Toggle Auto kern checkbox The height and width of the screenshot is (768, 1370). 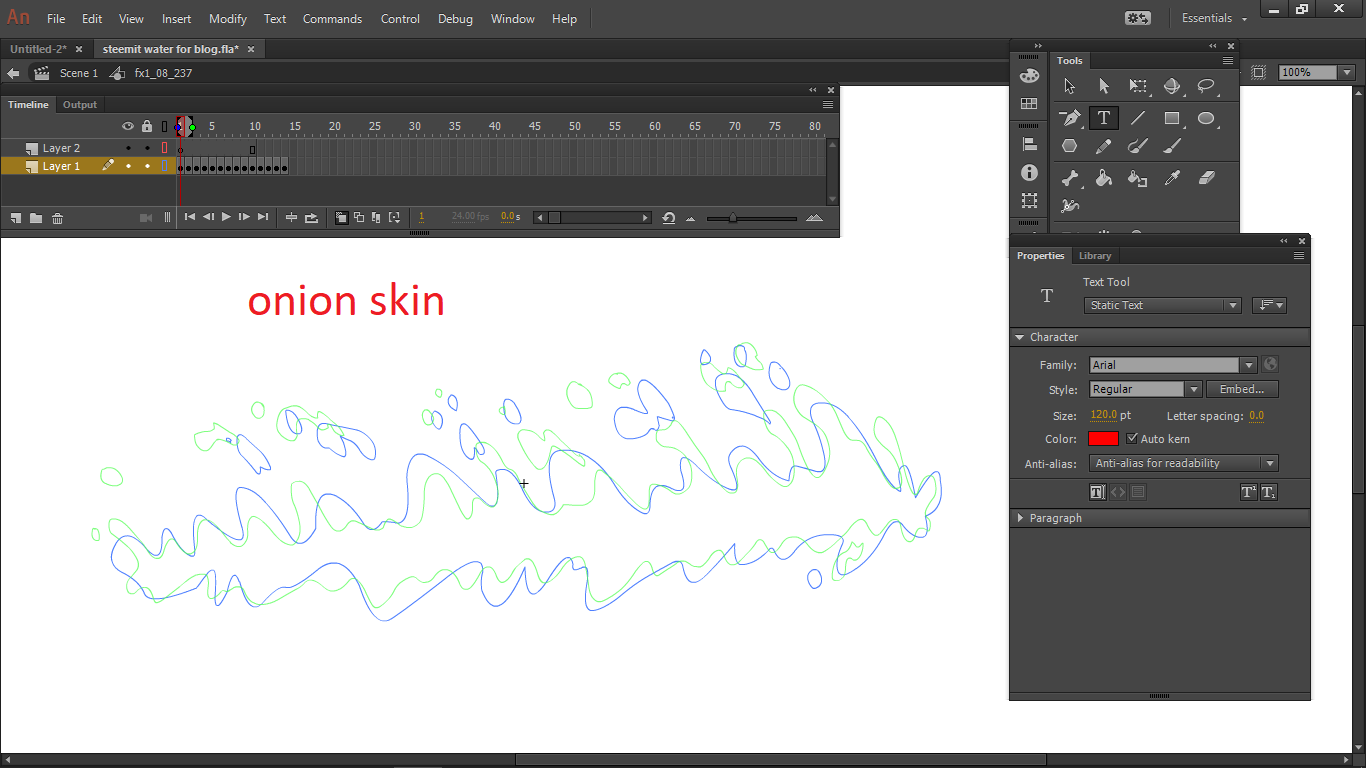coord(1132,439)
